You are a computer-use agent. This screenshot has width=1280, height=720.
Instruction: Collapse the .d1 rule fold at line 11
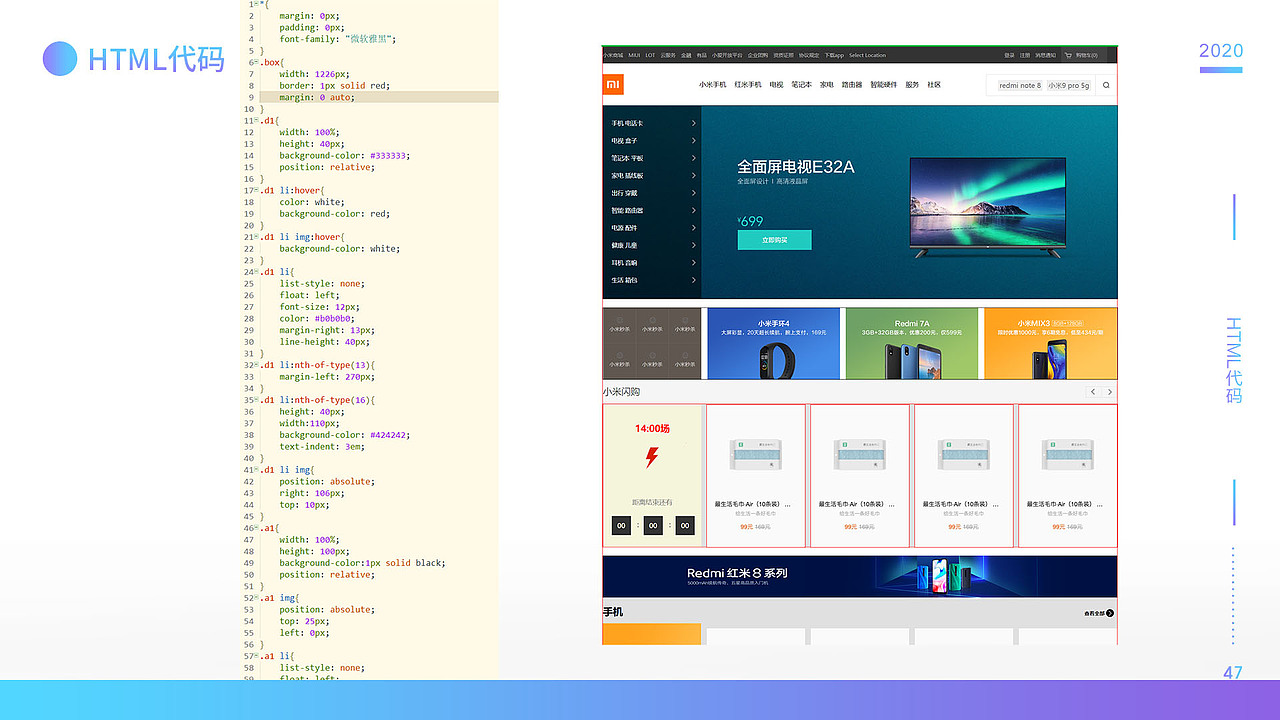[256, 120]
